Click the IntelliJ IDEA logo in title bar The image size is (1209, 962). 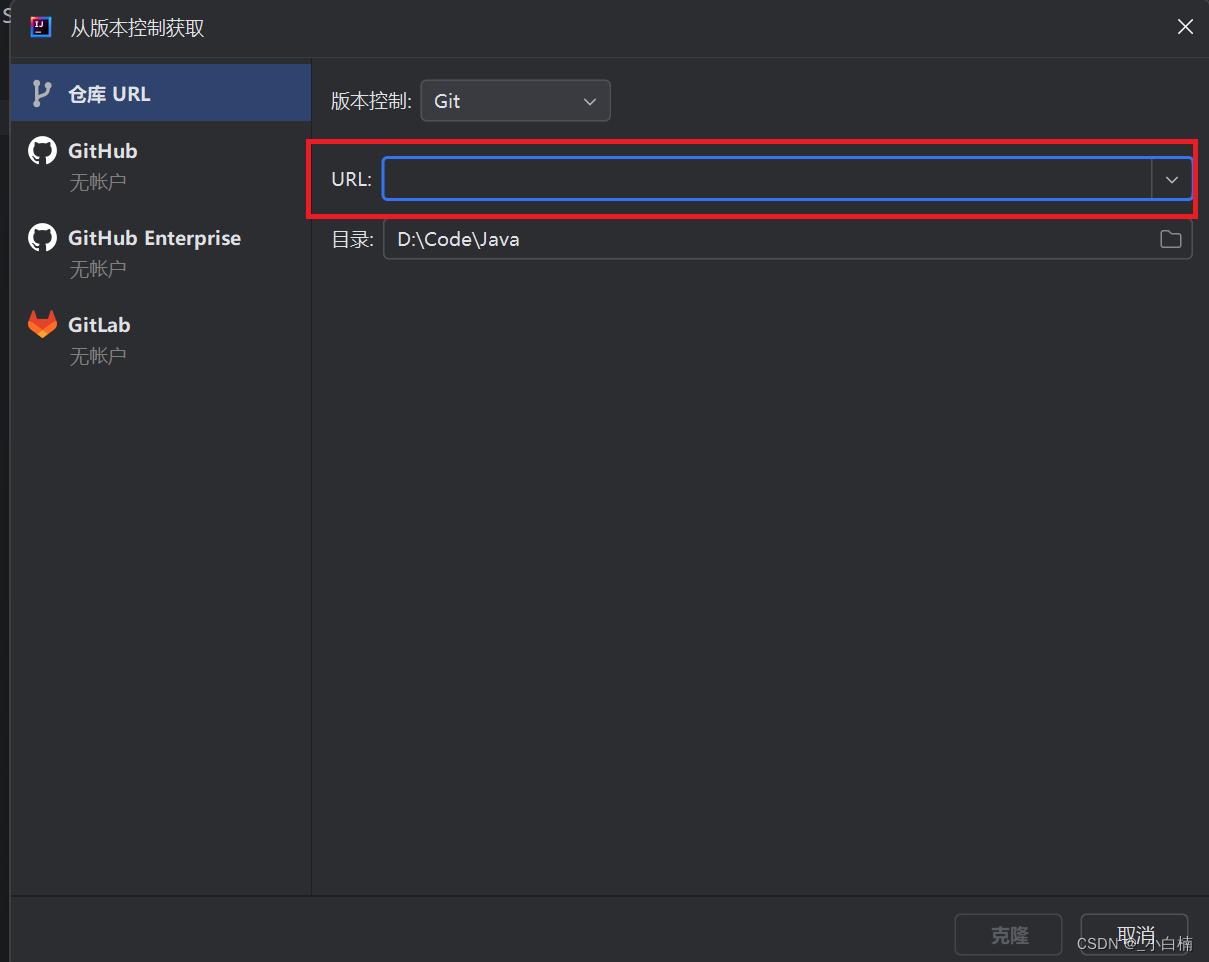[x=40, y=27]
